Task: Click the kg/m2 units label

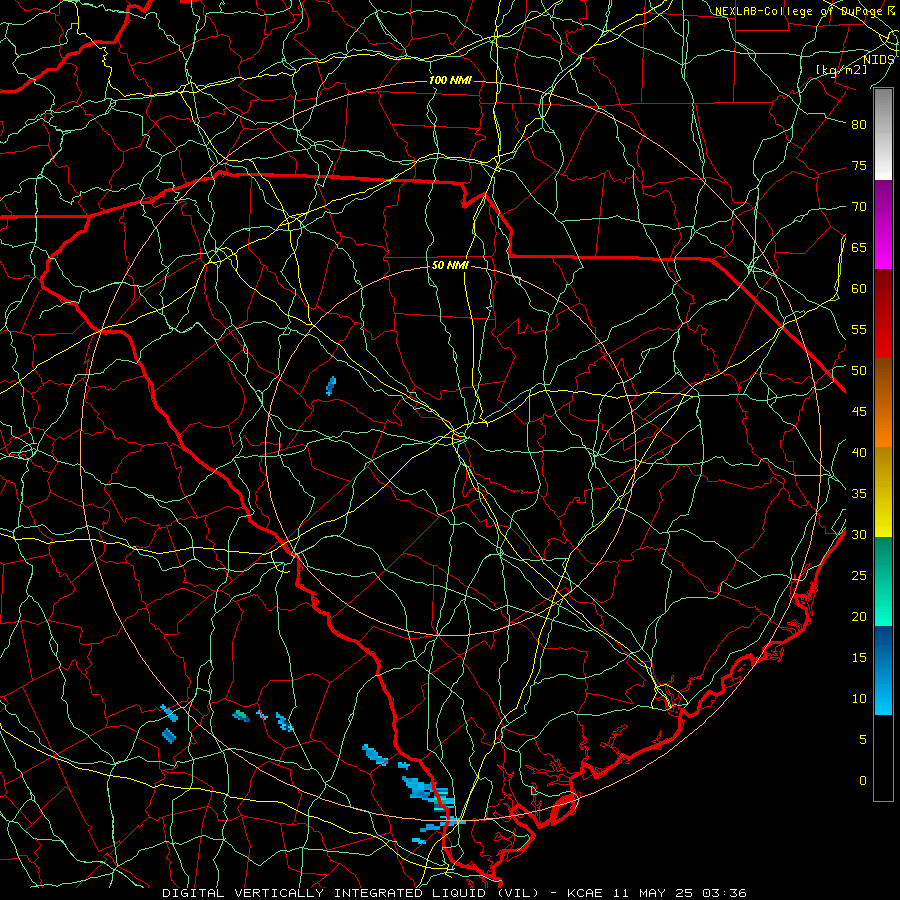Action: click(x=841, y=69)
